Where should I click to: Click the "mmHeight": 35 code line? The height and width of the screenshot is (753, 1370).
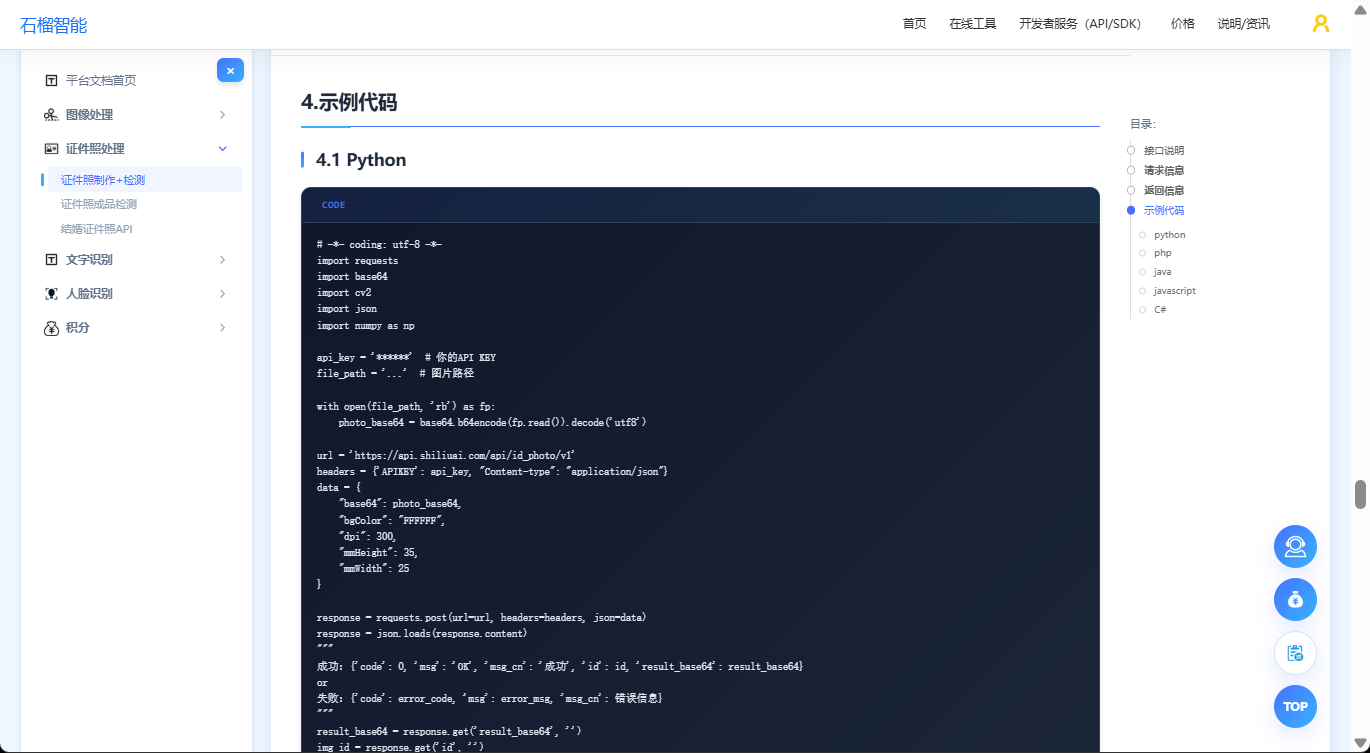tap(378, 552)
